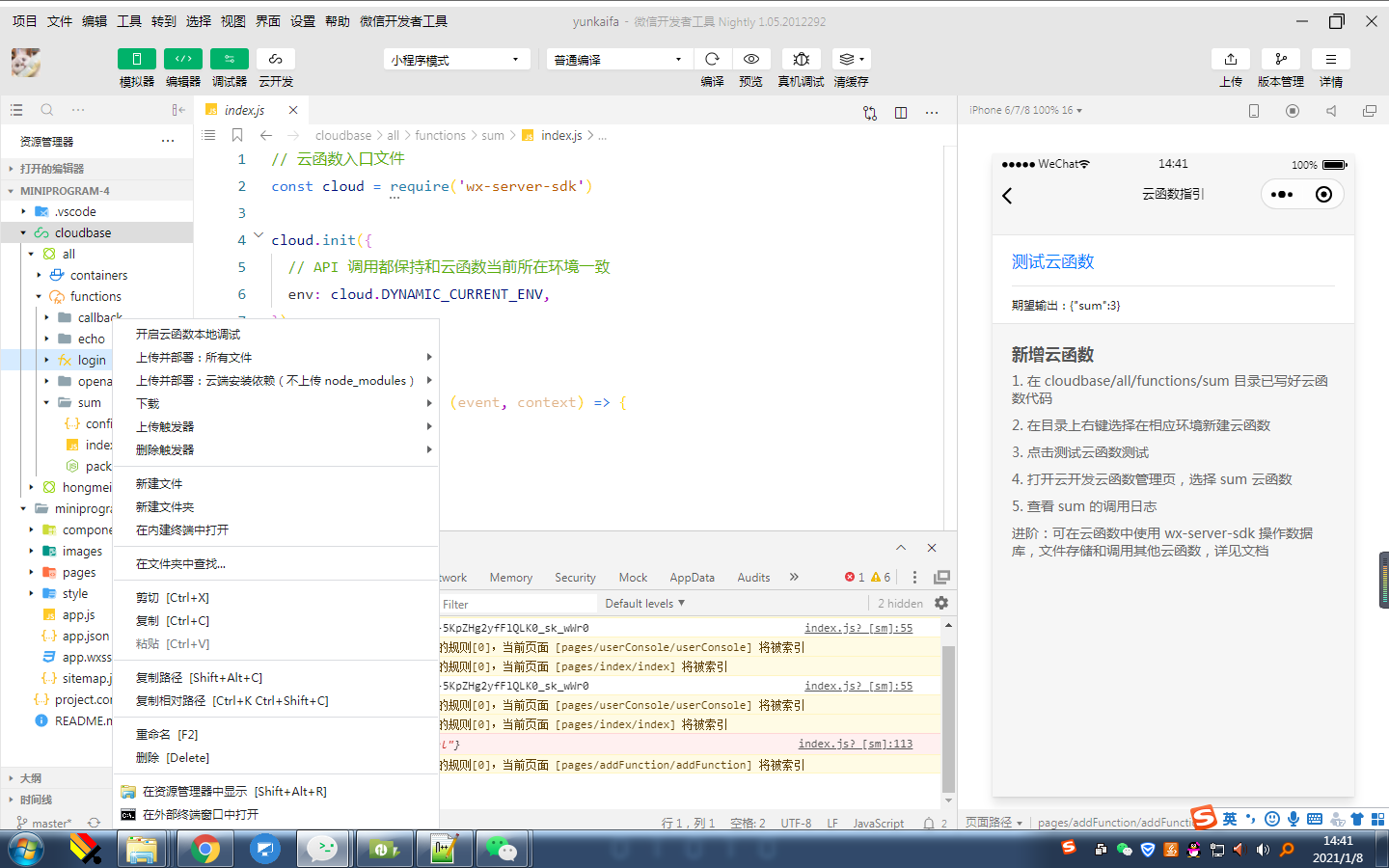This screenshot has height=868, width=1389.
Task: Open editor more actions ellipsis
Action: (x=932, y=113)
